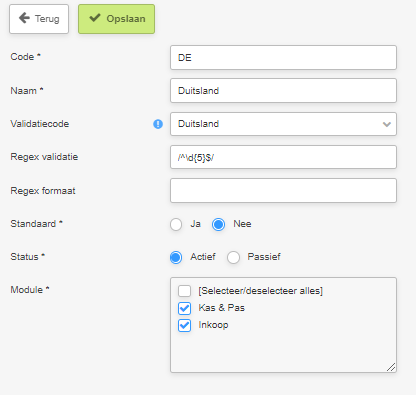Click the empty Regex formaat field
This screenshot has height=395, width=416.
[x=283, y=191]
